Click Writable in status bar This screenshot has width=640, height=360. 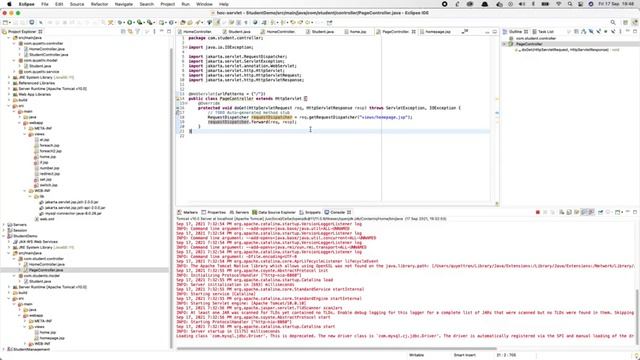coord(416,356)
